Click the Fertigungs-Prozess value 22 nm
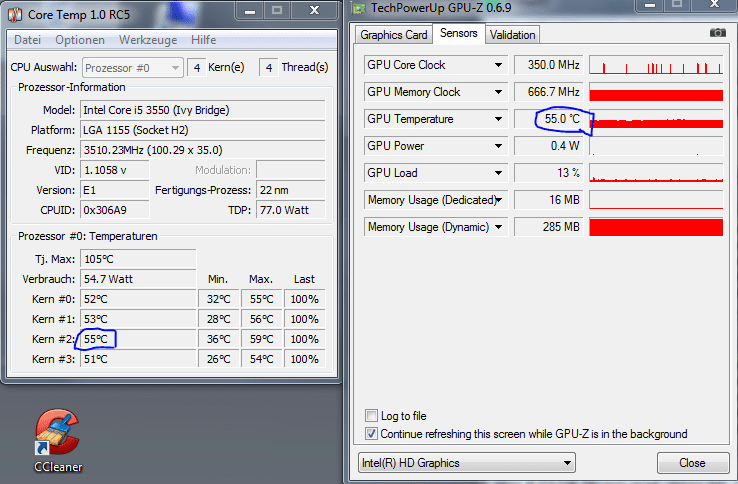Screen dimensions: 738x484 point(290,190)
